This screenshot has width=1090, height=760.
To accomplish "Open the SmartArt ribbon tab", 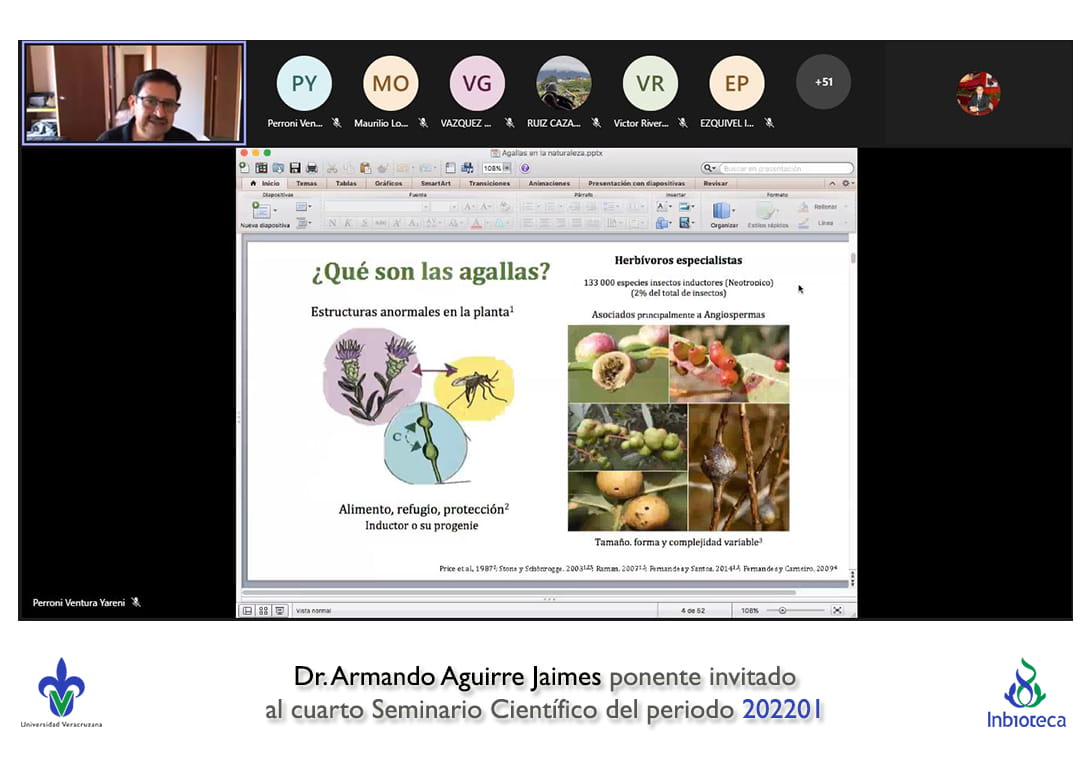I will tap(435, 184).
